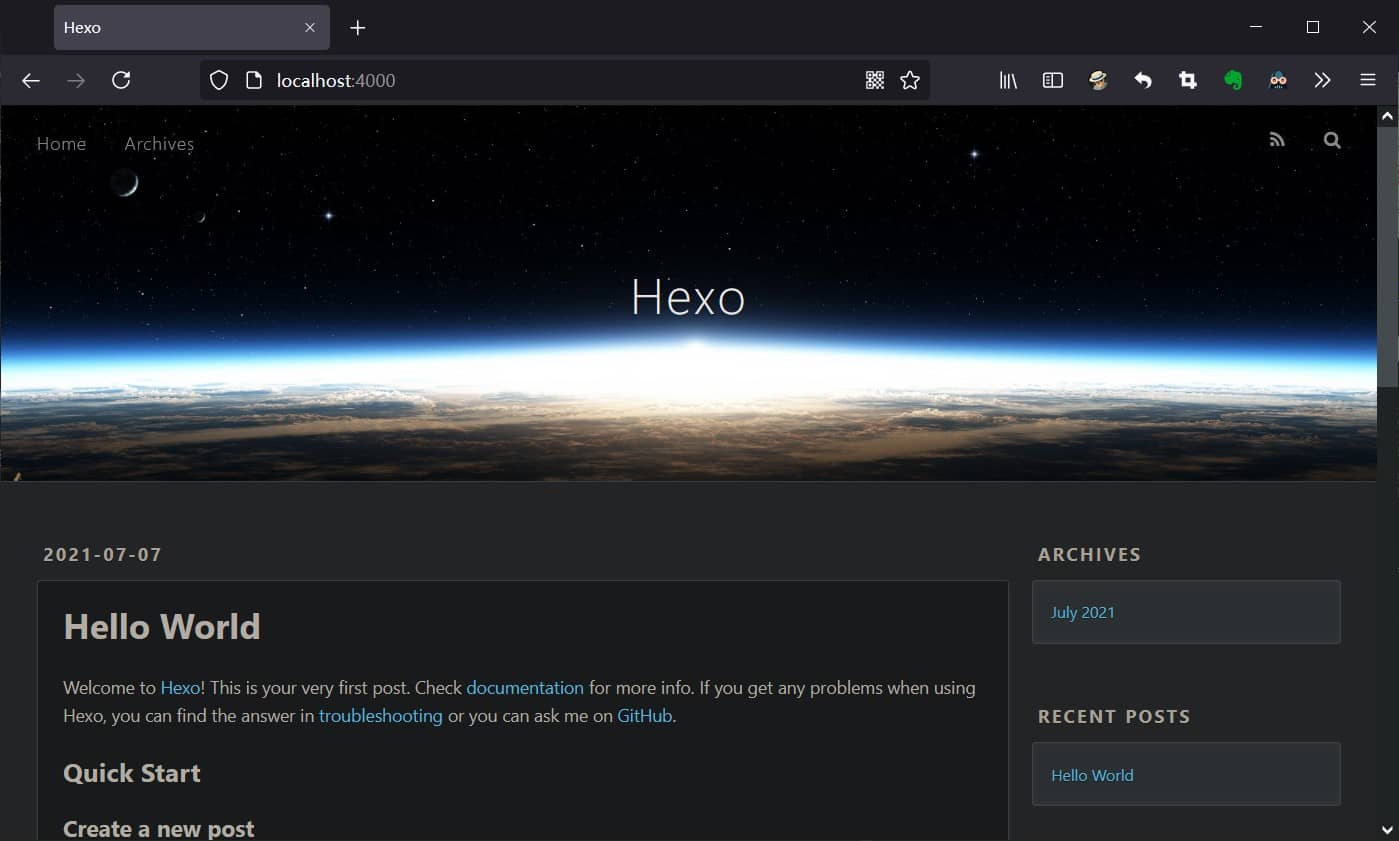Image resolution: width=1399 pixels, height=841 pixels.
Task: Open the July 2021 archive link
Action: pos(1082,612)
